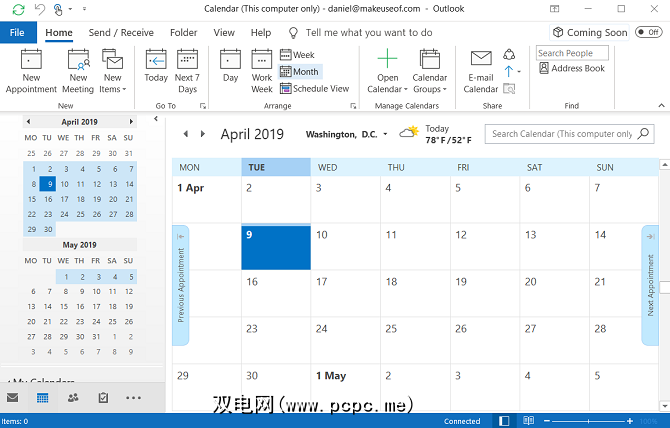Collapse the folder pane
Viewport: 670px width, 428px height.
[156, 119]
